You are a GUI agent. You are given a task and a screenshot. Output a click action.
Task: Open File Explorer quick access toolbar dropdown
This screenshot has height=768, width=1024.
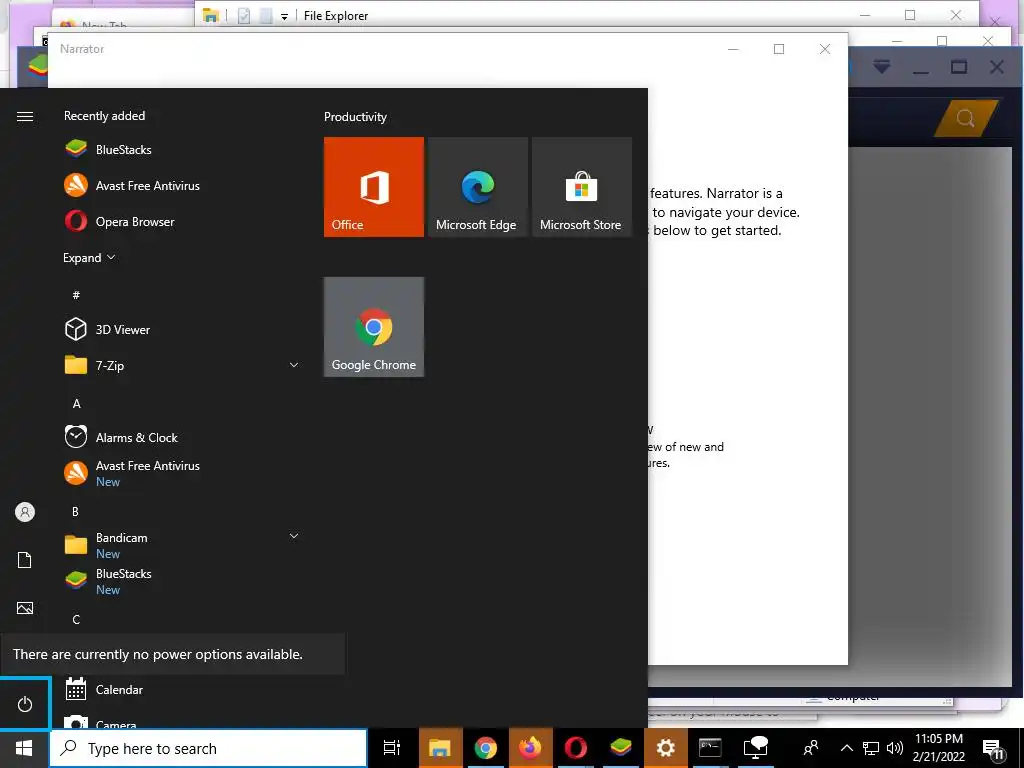click(284, 16)
